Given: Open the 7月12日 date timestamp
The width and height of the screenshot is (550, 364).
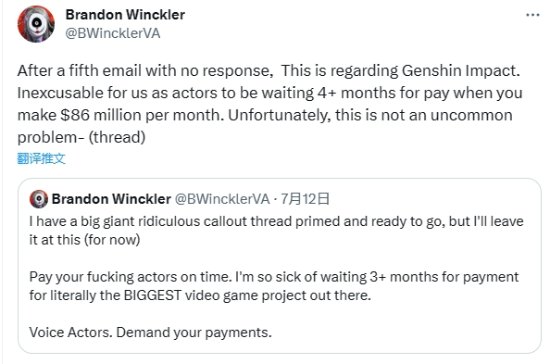Looking at the screenshot, I should pos(305,199).
